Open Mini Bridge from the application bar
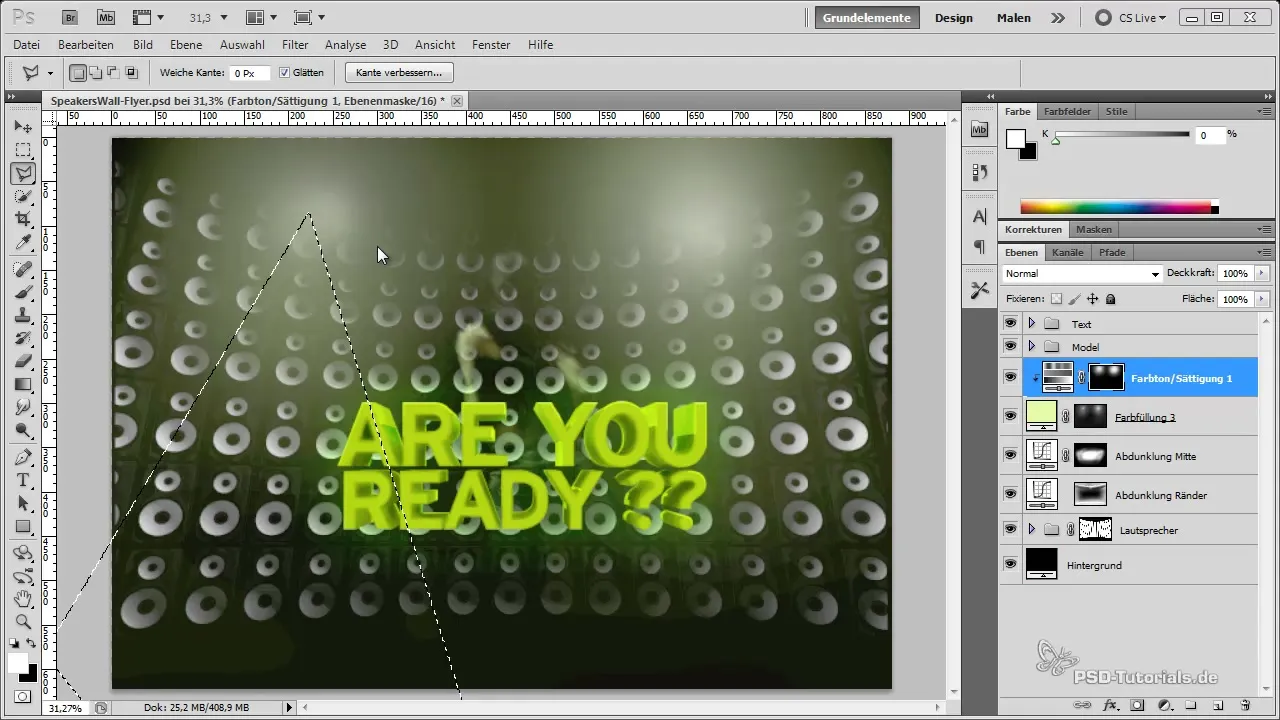The image size is (1280, 720). [107, 17]
